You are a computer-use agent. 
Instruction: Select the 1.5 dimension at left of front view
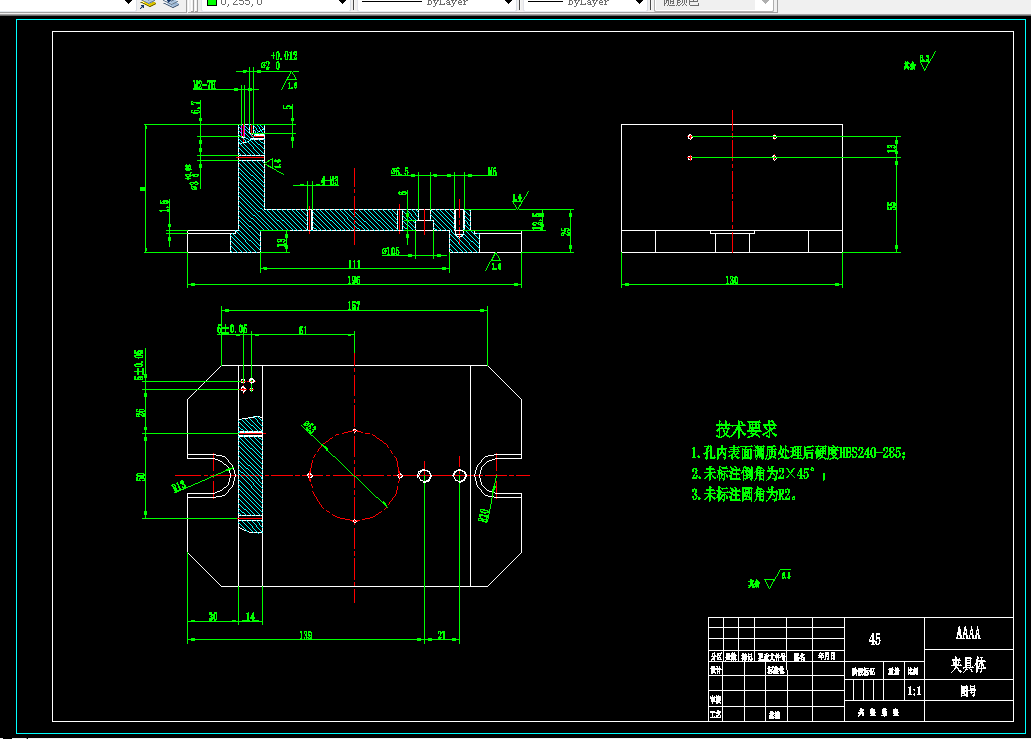(164, 206)
